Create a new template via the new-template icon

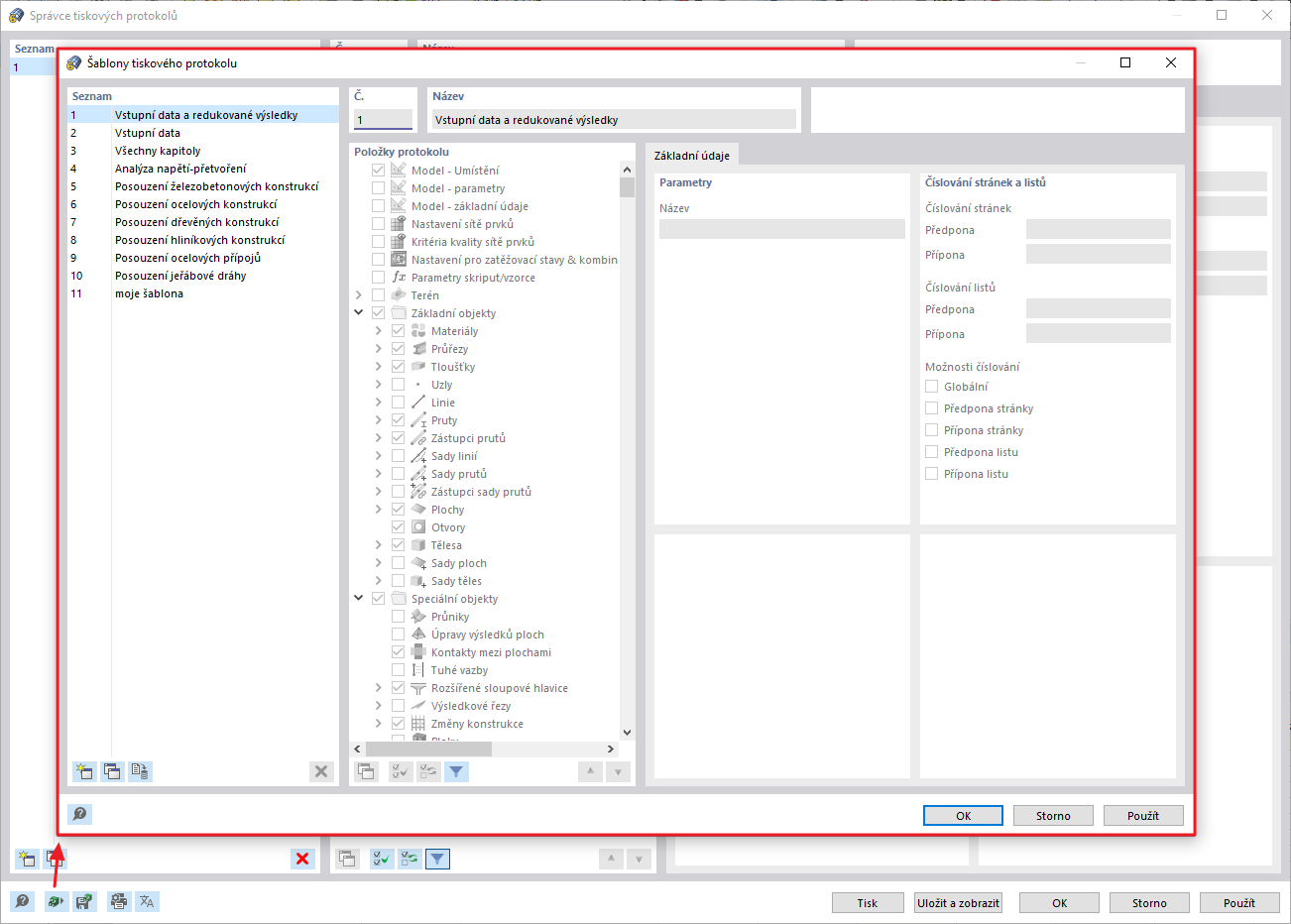click(x=84, y=771)
